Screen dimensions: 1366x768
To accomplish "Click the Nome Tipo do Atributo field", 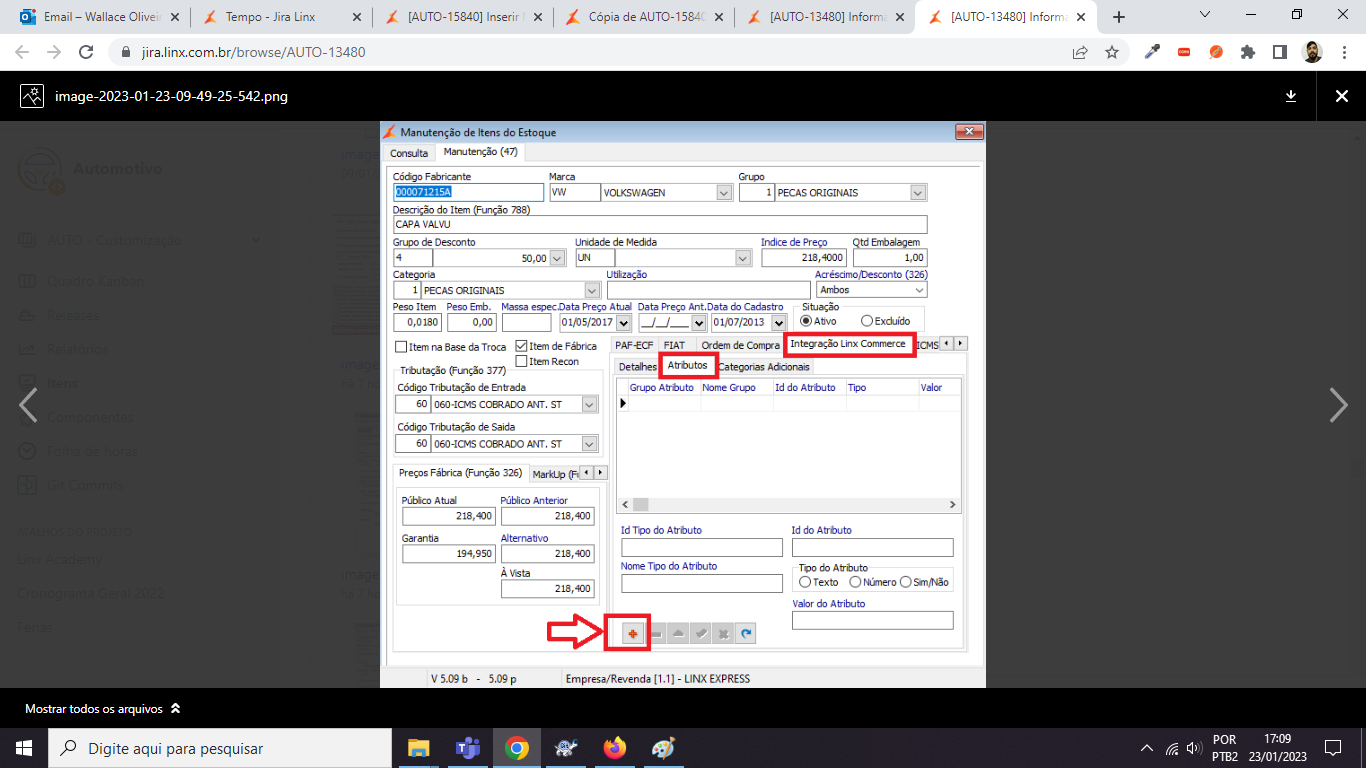I will (x=702, y=583).
